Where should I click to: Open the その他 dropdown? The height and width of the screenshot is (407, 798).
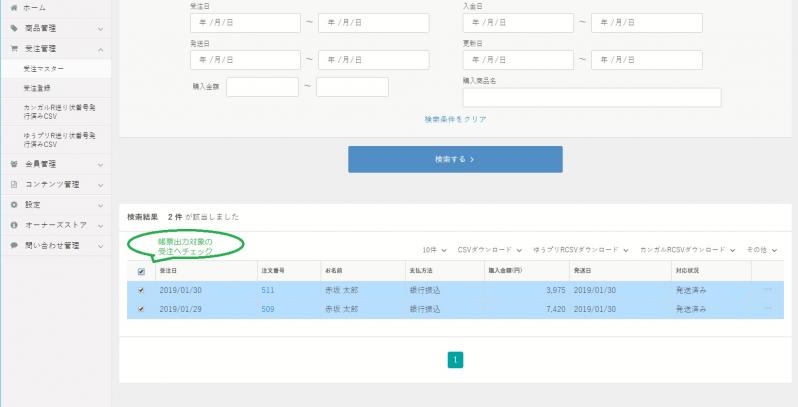click(762, 250)
